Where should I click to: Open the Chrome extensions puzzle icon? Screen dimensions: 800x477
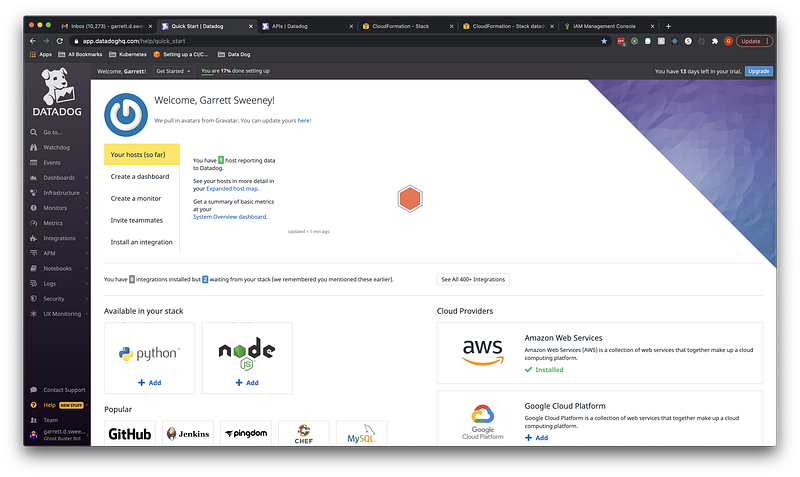click(715, 41)
